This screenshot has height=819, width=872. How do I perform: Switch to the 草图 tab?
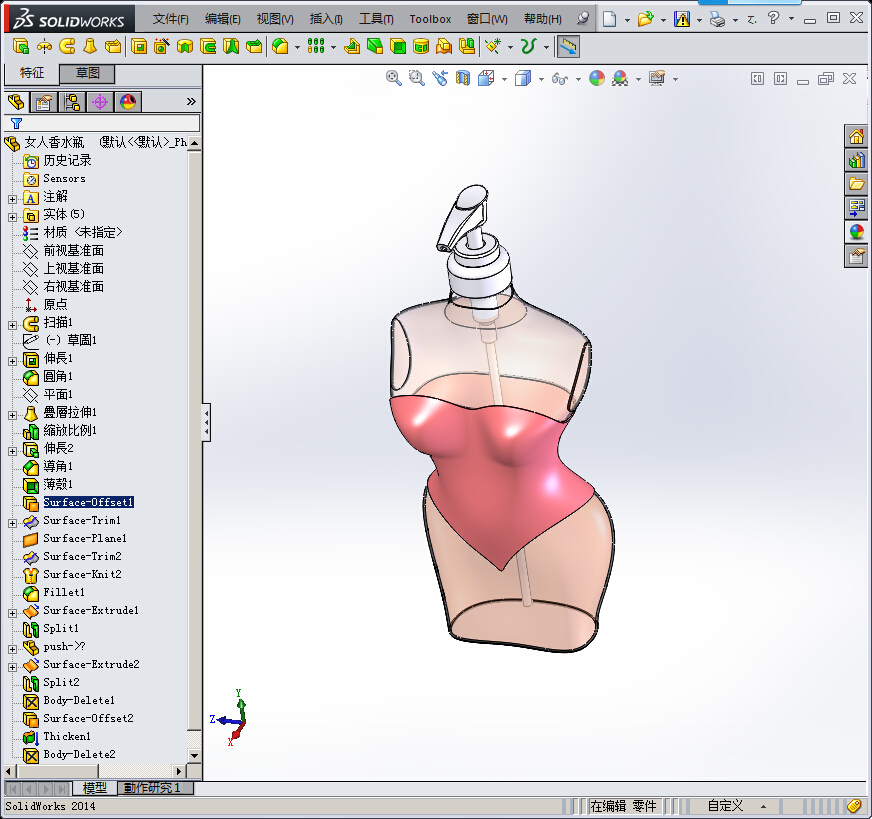pos(87,73)
